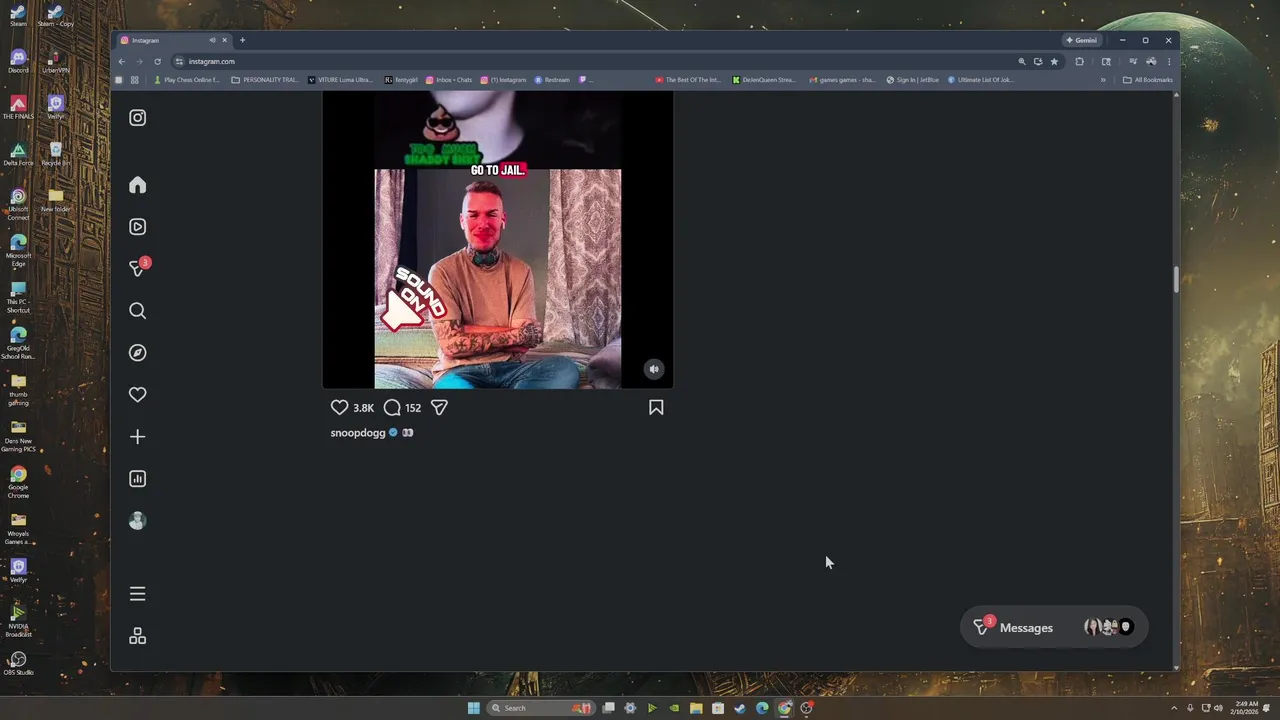Image resolution: width=1280 pixels, height=720 pixels.
Task: Open a new Chrome tab
Action: coord(242,40)
